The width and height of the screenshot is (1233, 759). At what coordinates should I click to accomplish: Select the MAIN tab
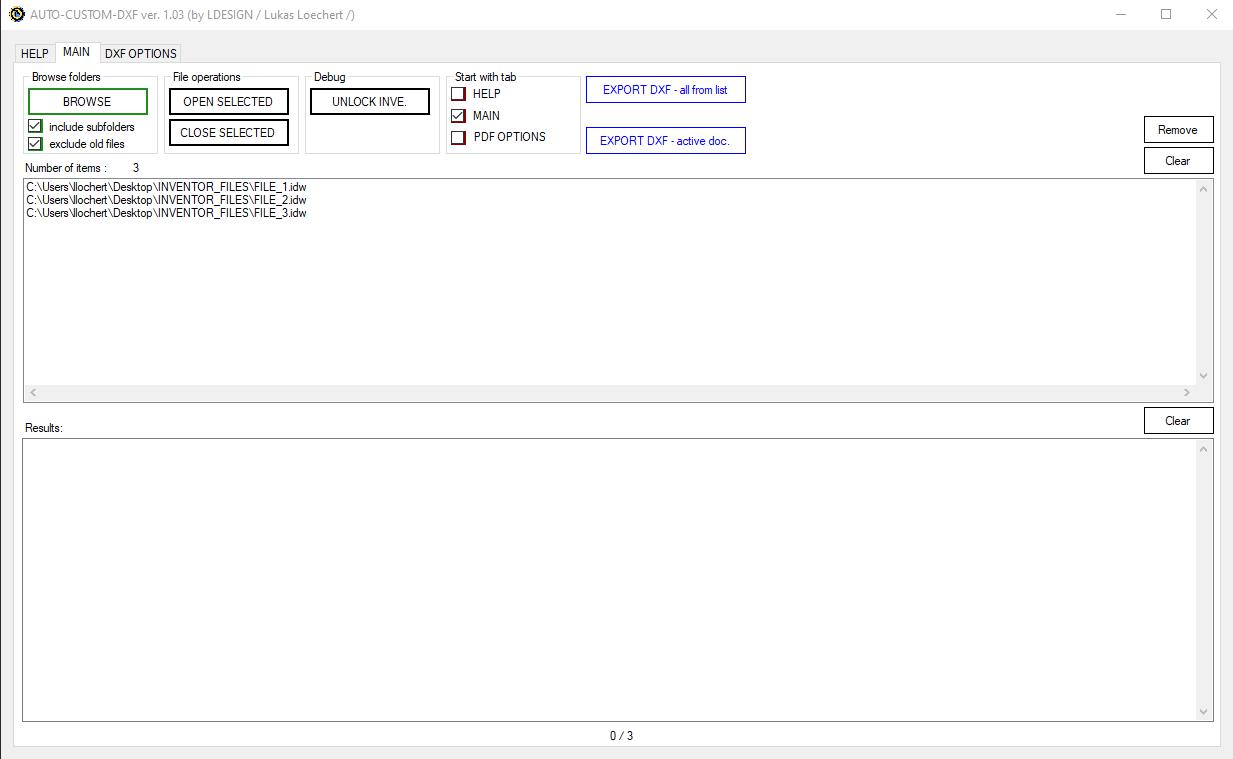[x=76, y=52]
